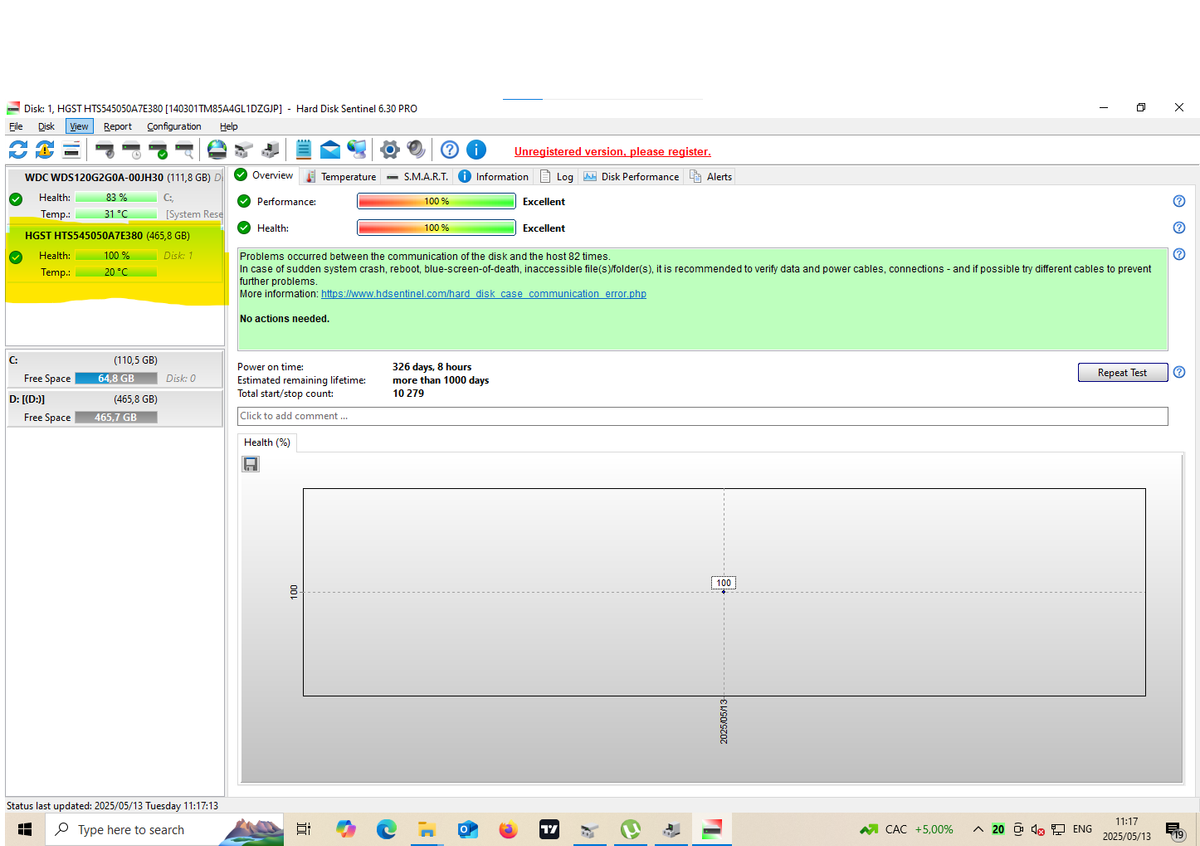Click the 'Unregistered version, please register' link
This screenshot has width=1200, height=846.
pos(612,152)
